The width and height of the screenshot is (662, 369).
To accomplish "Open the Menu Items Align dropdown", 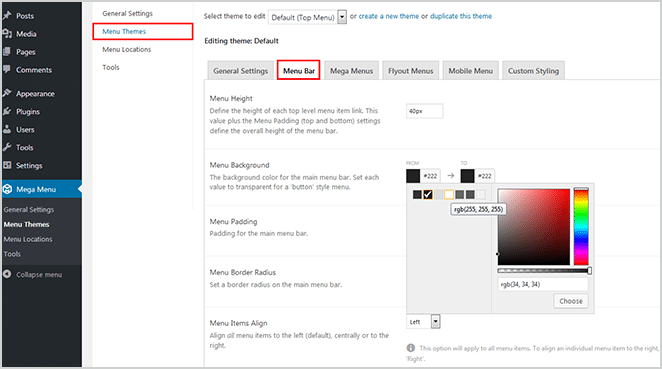I will (423, 322).
